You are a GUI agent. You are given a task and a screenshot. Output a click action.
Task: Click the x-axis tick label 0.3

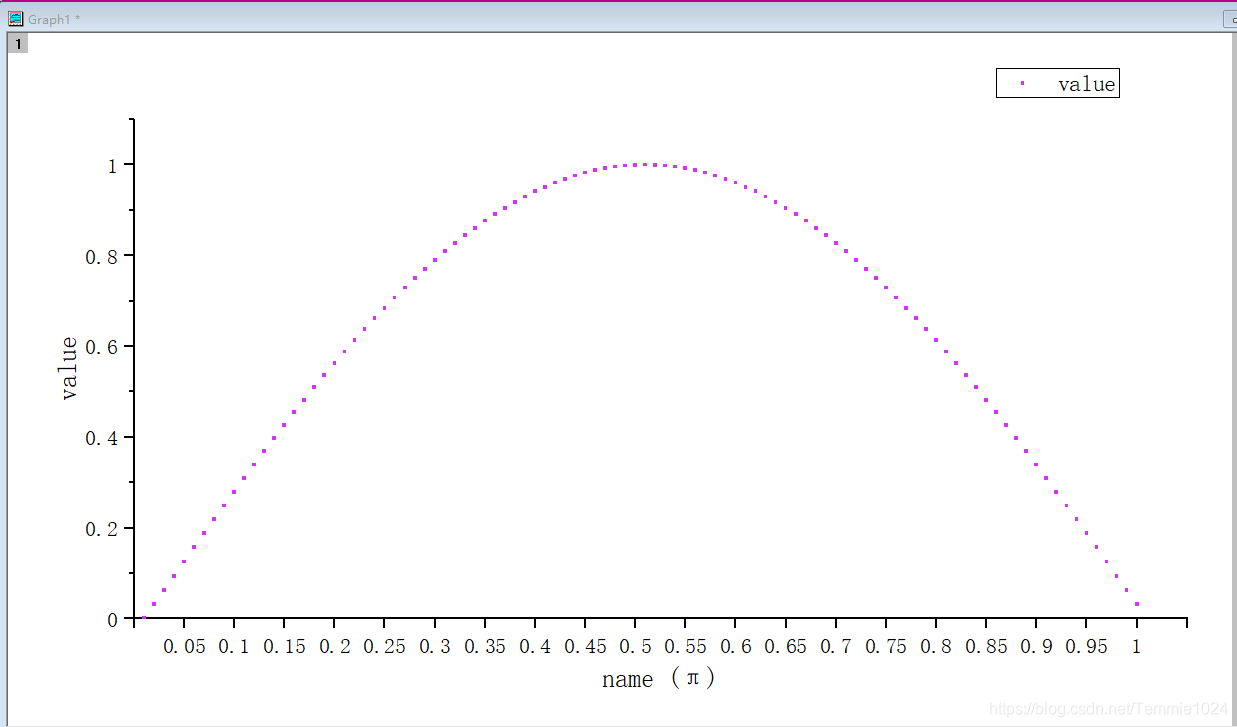[434, 646]
